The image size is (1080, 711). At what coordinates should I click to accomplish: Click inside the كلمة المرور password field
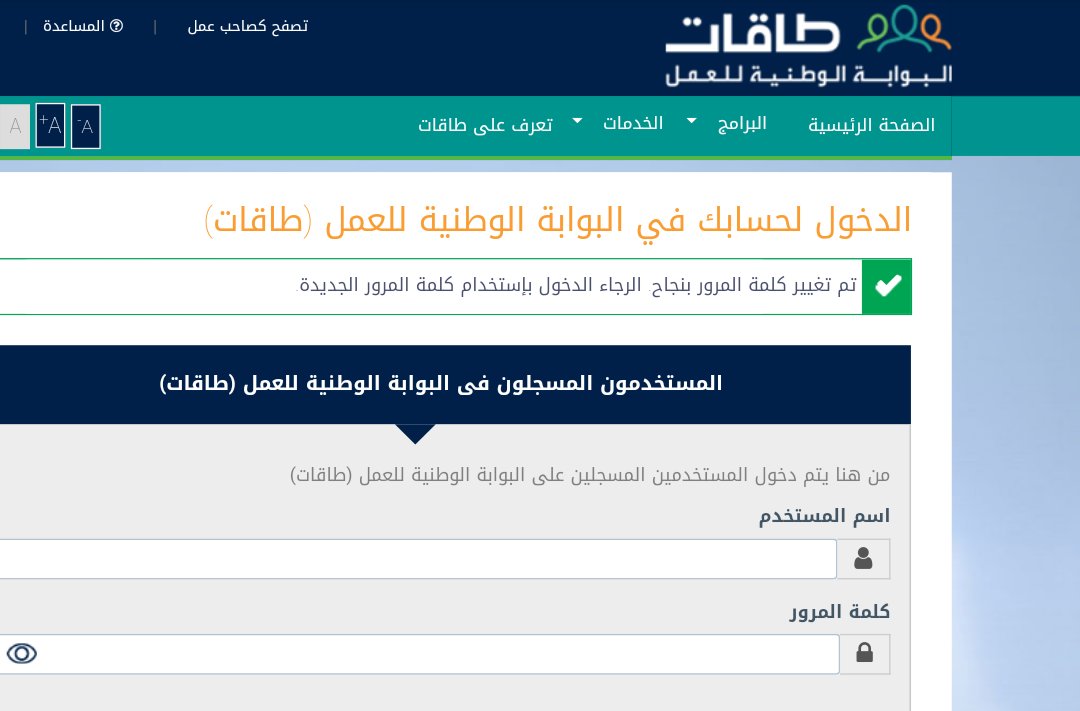coord(419,654)
